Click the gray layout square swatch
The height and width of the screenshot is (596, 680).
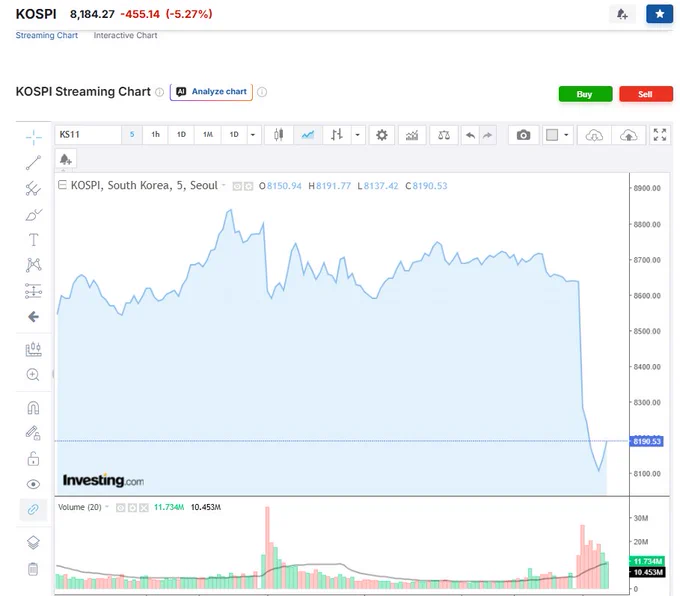[552, 135]
